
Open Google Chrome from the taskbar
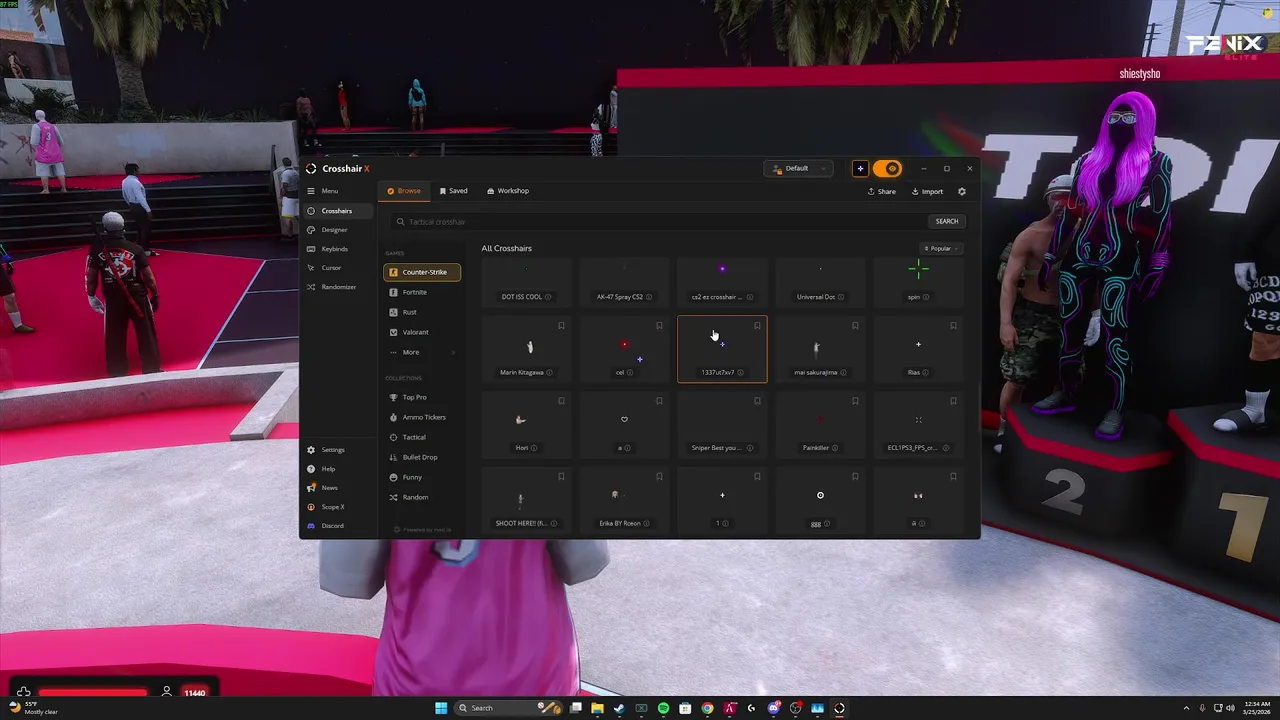point(707,708)
